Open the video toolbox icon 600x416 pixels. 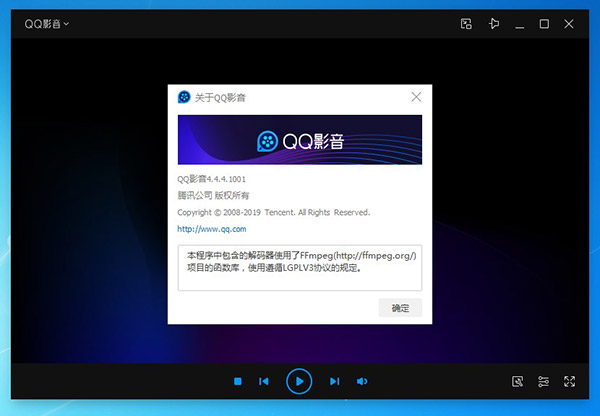(517, 381)
